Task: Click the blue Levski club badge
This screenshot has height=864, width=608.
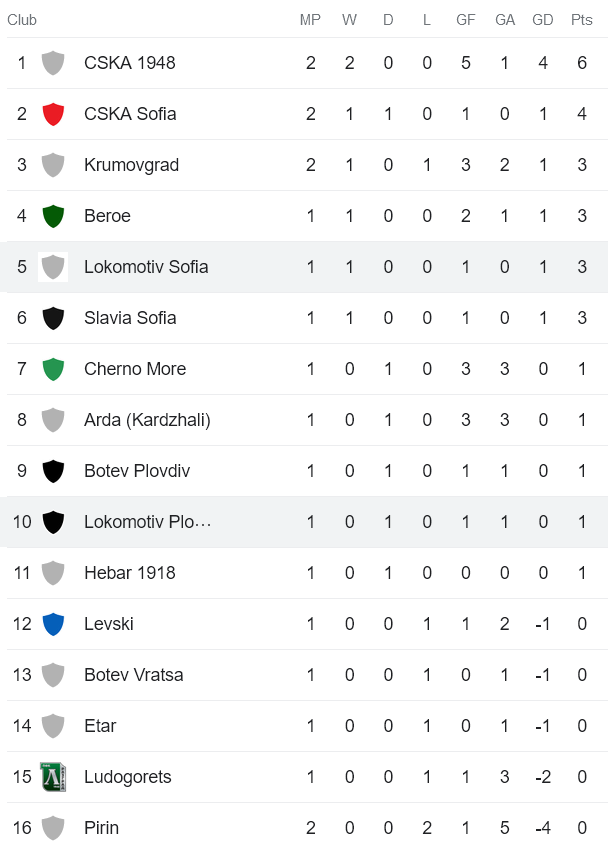Action: click(x=52, y=624)
